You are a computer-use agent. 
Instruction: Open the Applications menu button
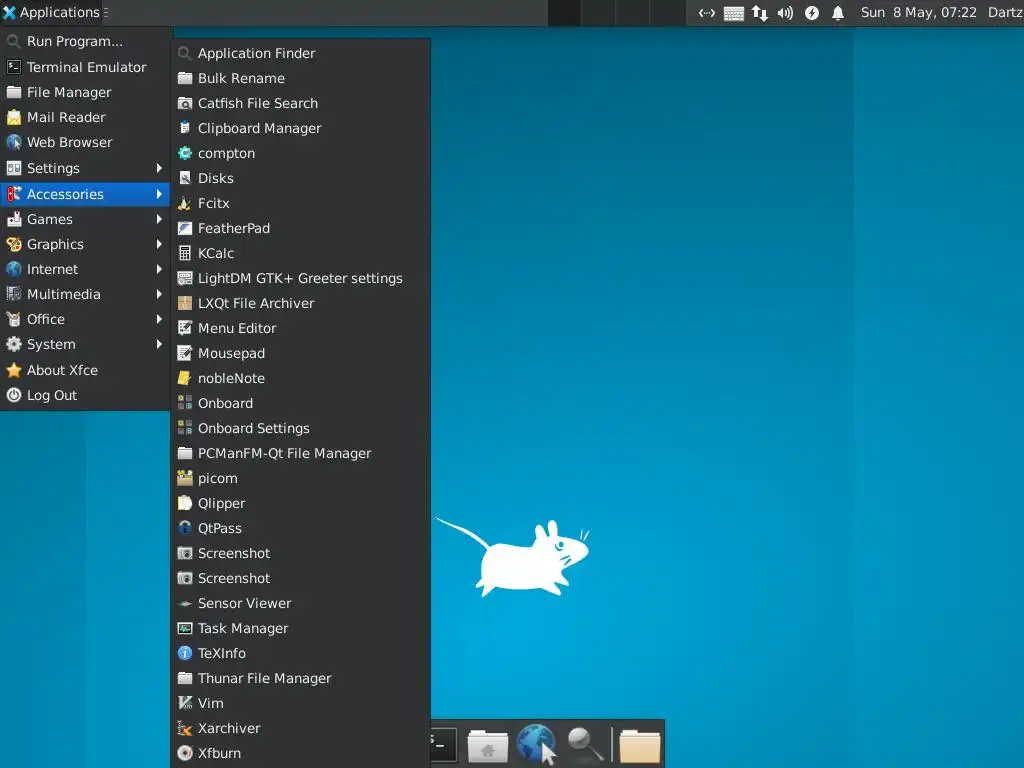click(52, 12)
